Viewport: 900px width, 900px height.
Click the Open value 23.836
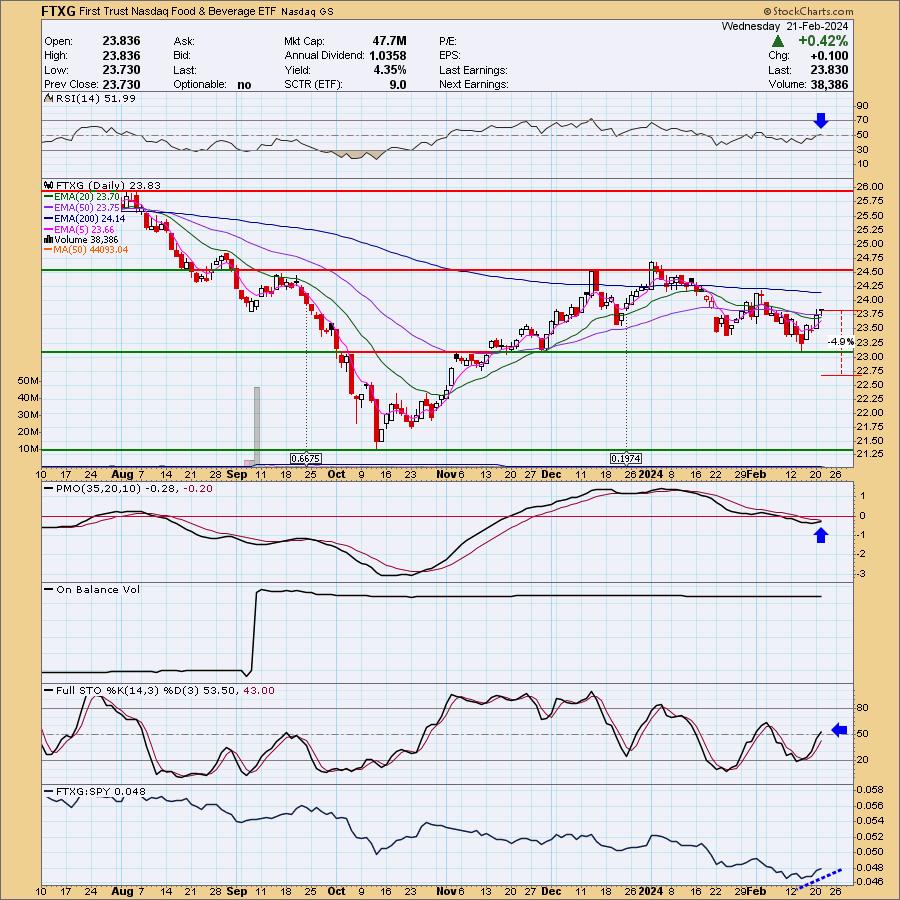121,41
